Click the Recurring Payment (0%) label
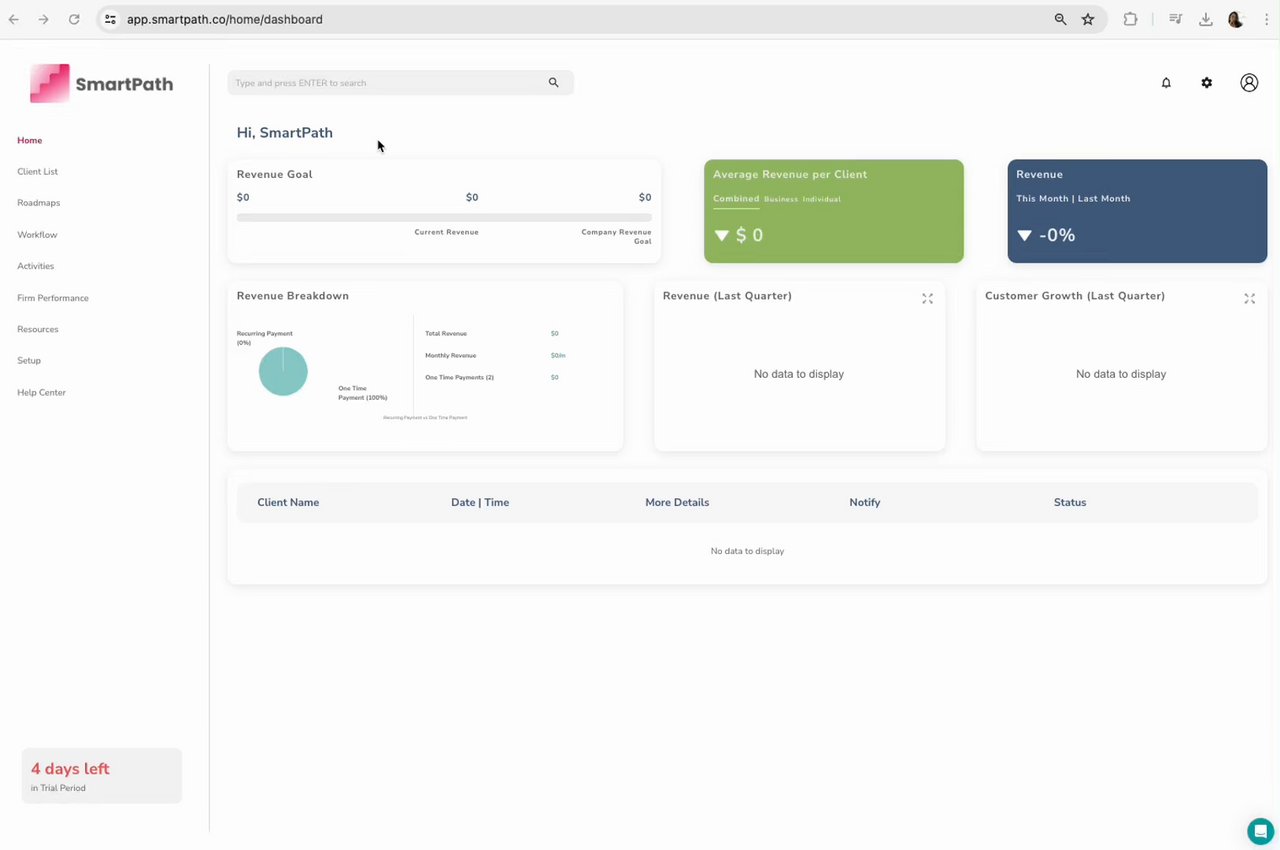This screenshot has height=850, width=1280. 265,338
